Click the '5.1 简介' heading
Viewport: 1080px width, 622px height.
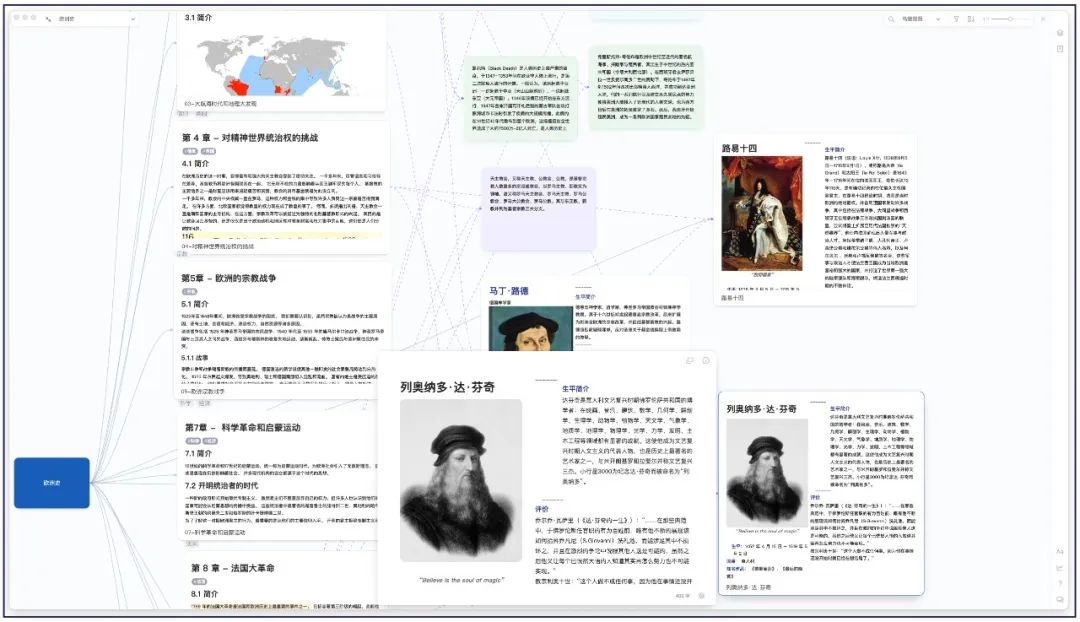(x=195, y=304)
